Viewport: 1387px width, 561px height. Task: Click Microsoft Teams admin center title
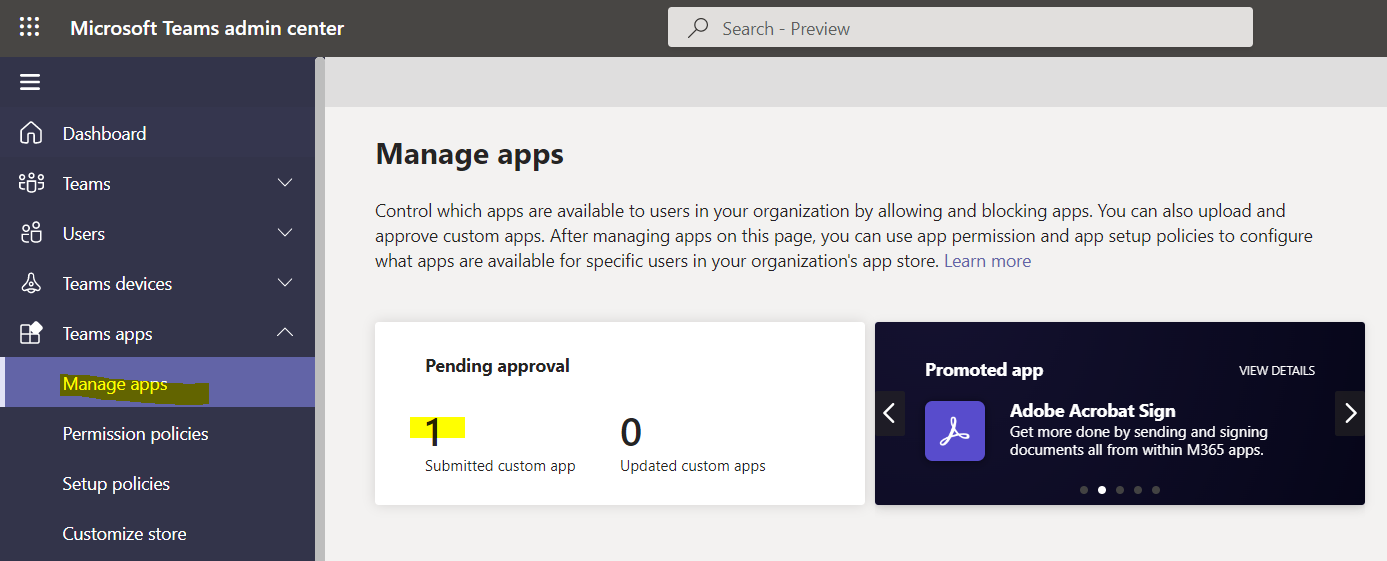[207, 28]
